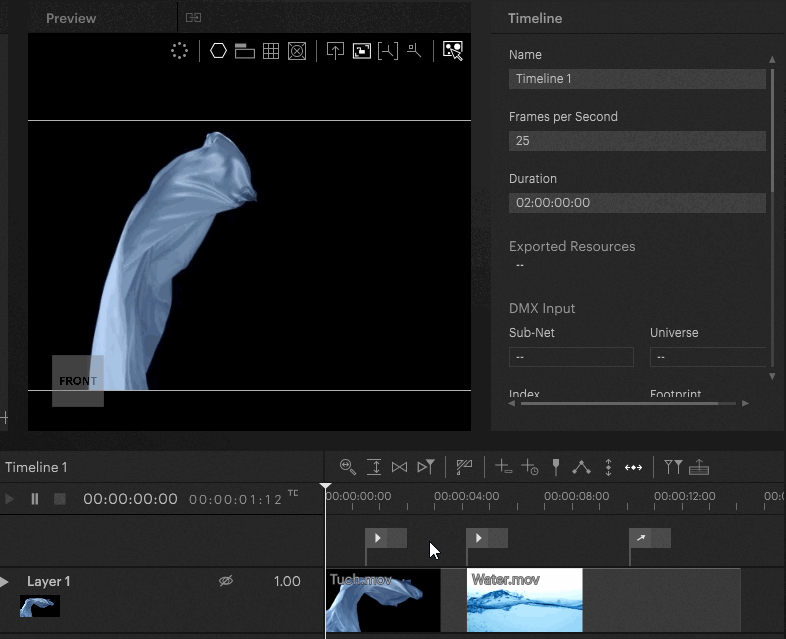This screenshot has height=639, width=786.
Task: Click the properties vertical scrollbar thumb
Action: [x=772, y=130]
